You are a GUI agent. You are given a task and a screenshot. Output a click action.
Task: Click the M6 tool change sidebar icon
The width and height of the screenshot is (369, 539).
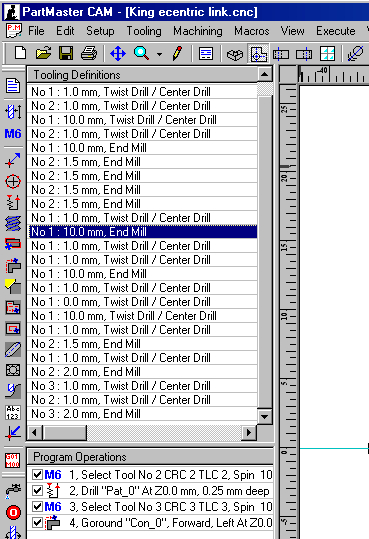(x=13, y=133)
